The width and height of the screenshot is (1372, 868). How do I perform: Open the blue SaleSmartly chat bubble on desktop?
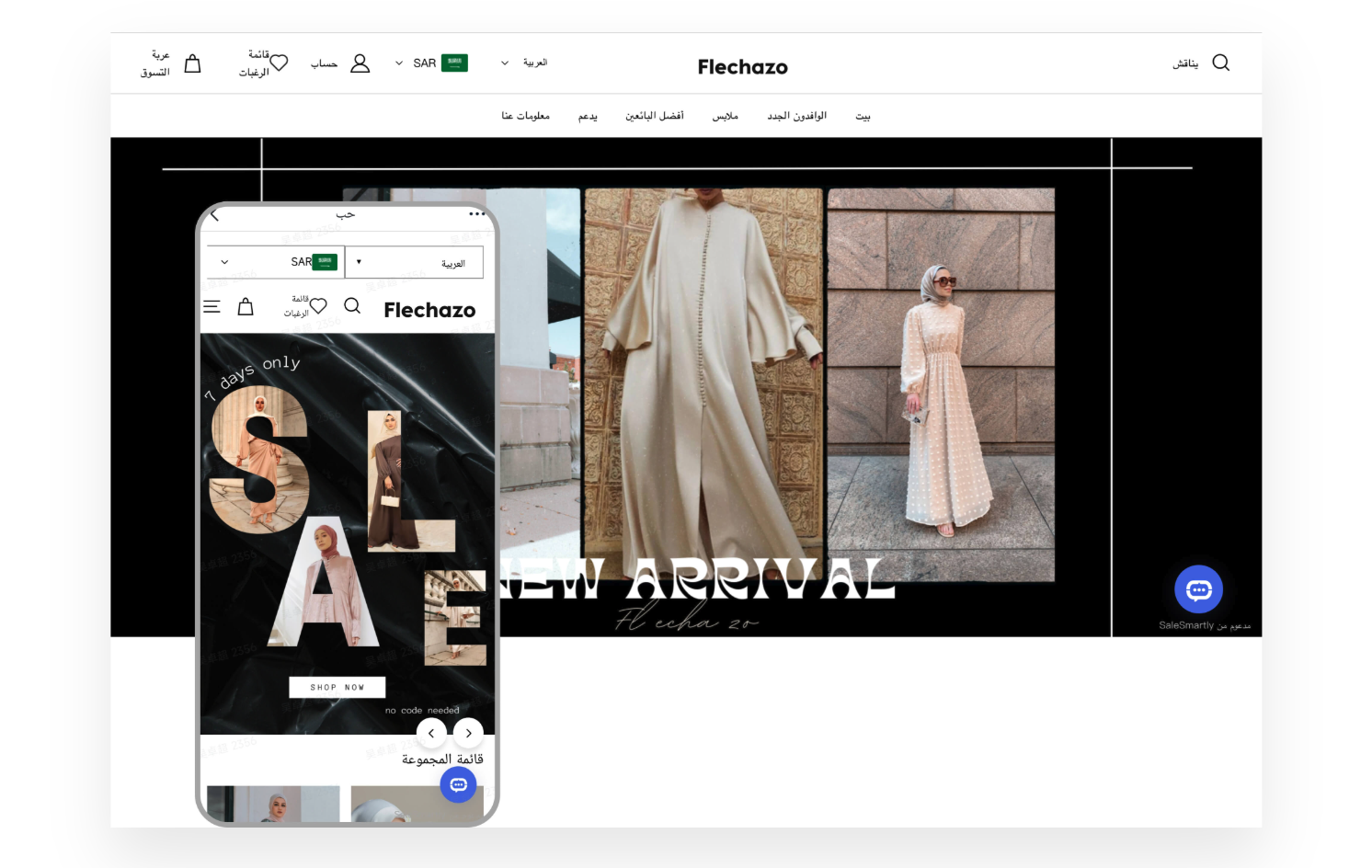click(1198, 589)
